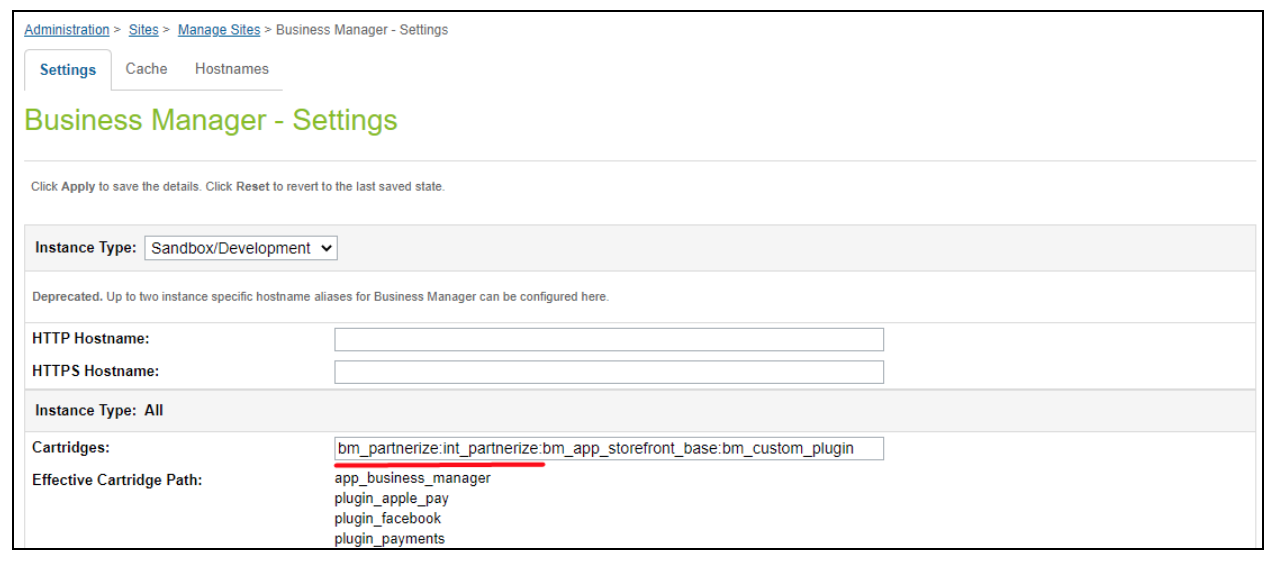Click the Administration breadcrumb link
The height and width of the screenshot is (562, 1272).
click(x=66, y=30)
